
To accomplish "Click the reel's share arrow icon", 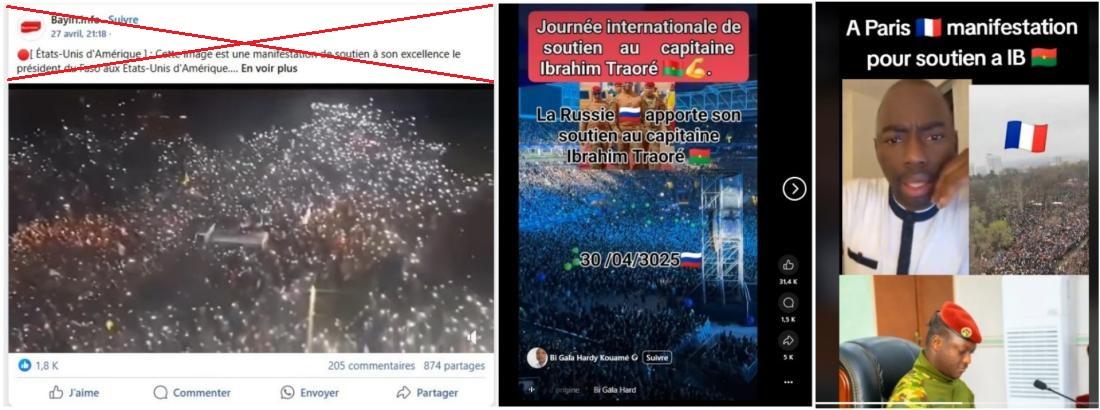I will 788,340.
